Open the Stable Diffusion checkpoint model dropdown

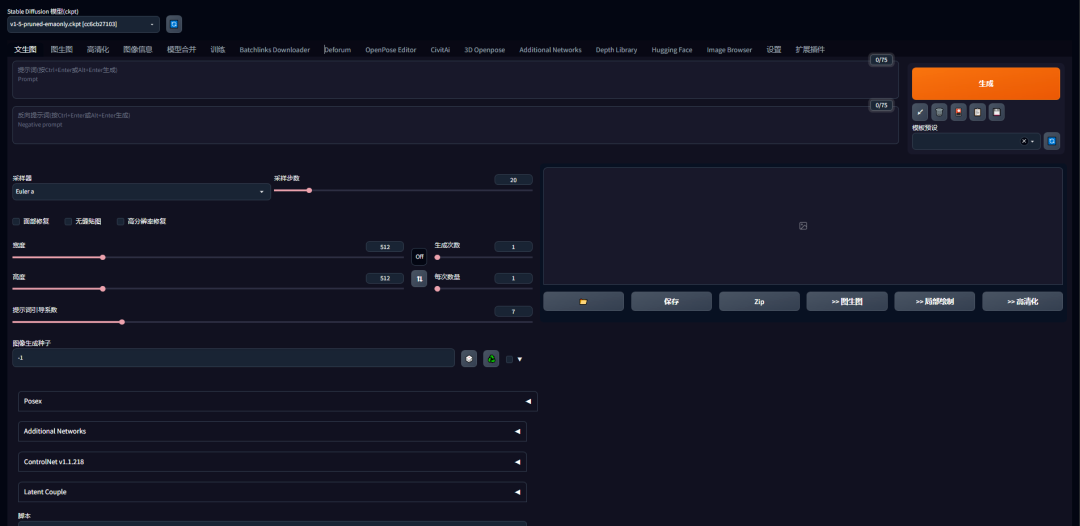click(x=83, y=23)
